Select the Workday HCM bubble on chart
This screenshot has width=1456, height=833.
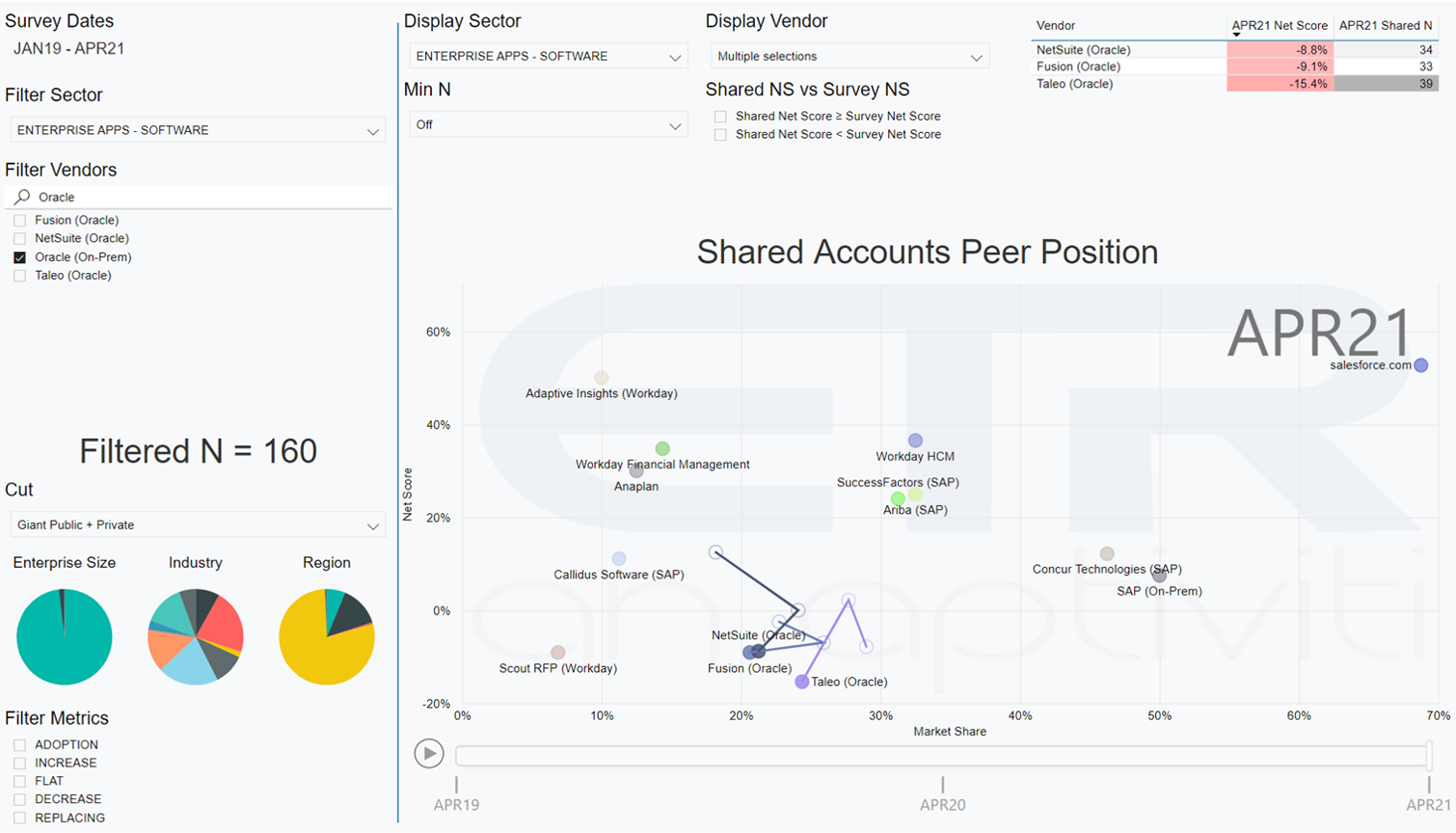point(915,441)
